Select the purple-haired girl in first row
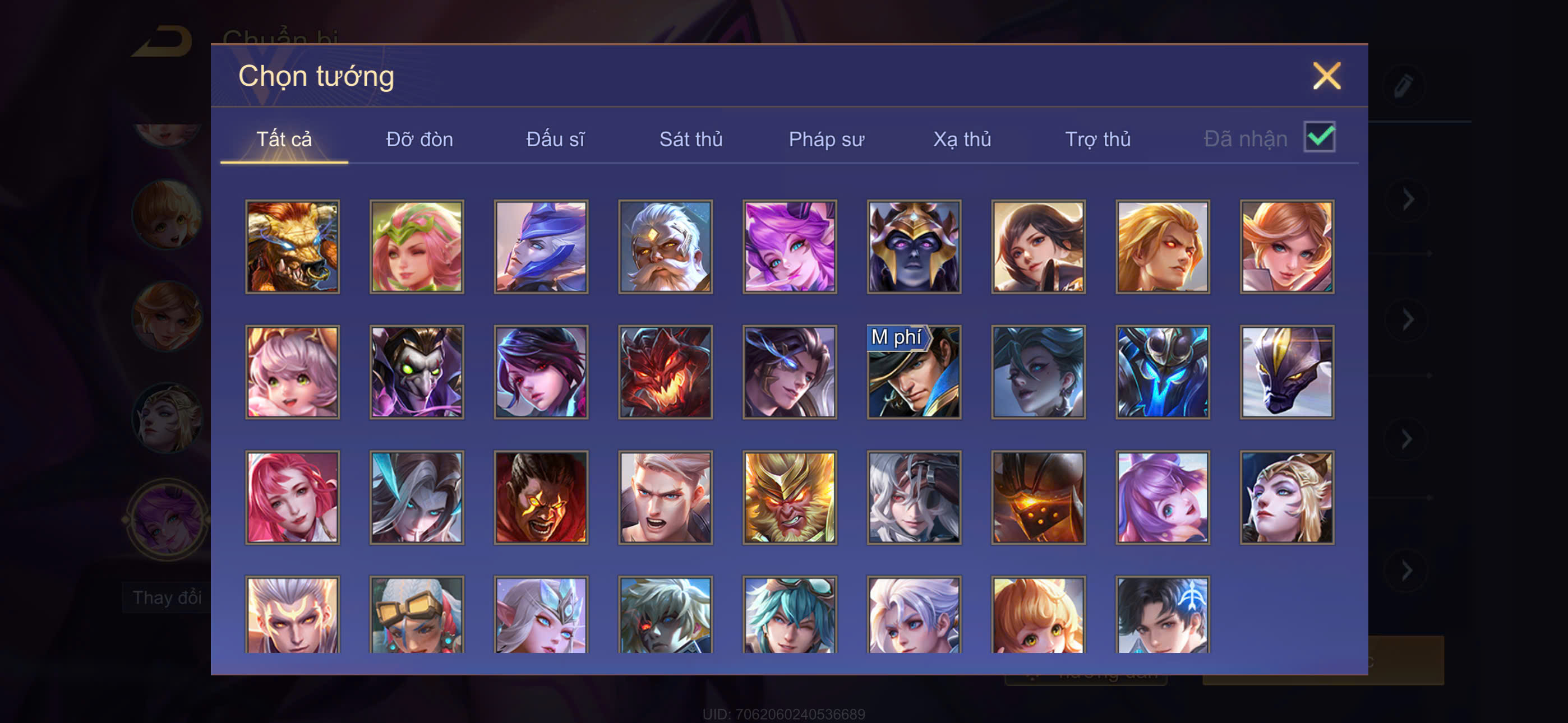This screenshot has width=1568, height=723. [790, 247]
